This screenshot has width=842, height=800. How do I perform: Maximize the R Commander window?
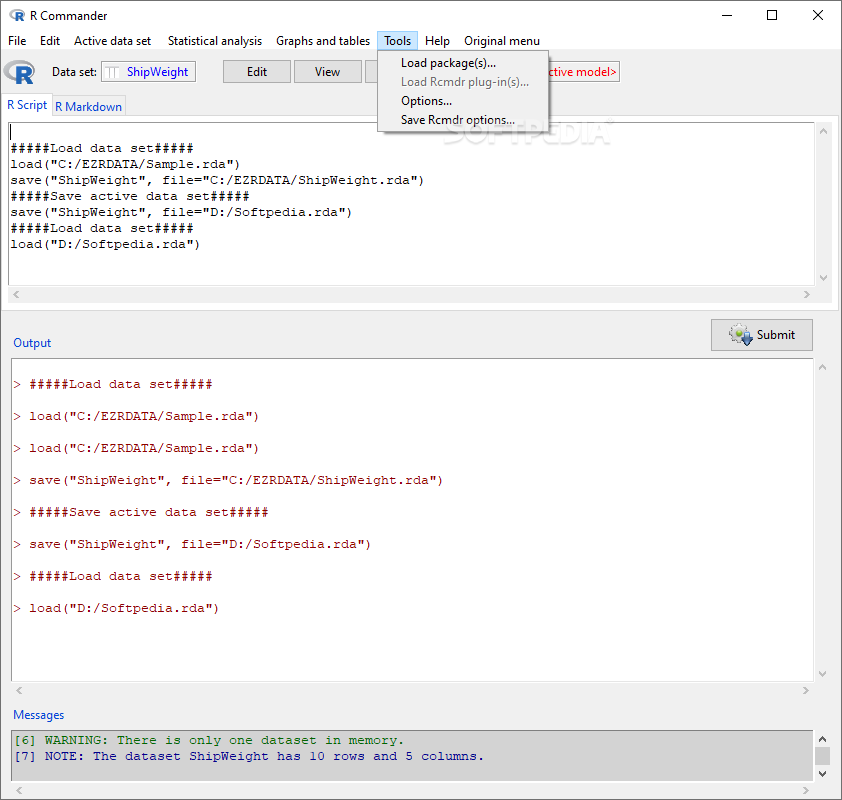click(772, 15)
